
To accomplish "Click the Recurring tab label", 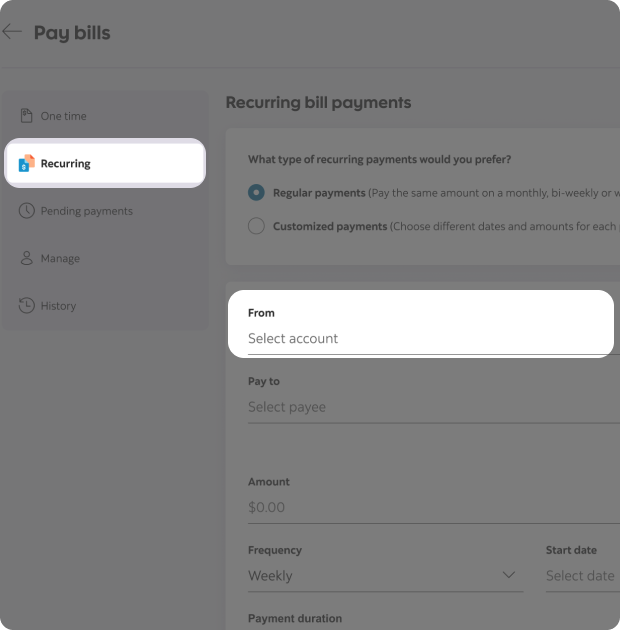I will 66,163.
